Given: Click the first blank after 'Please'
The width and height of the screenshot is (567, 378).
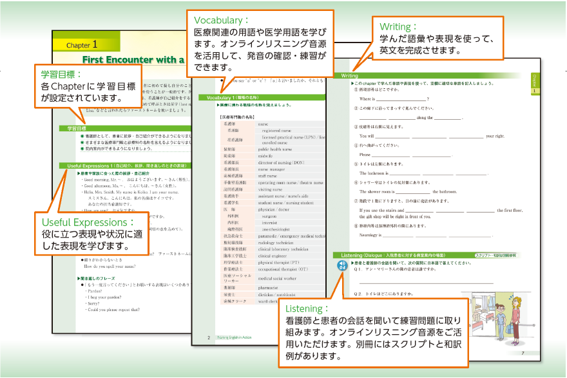Looking at the screenshot, I should coord(392,155).
